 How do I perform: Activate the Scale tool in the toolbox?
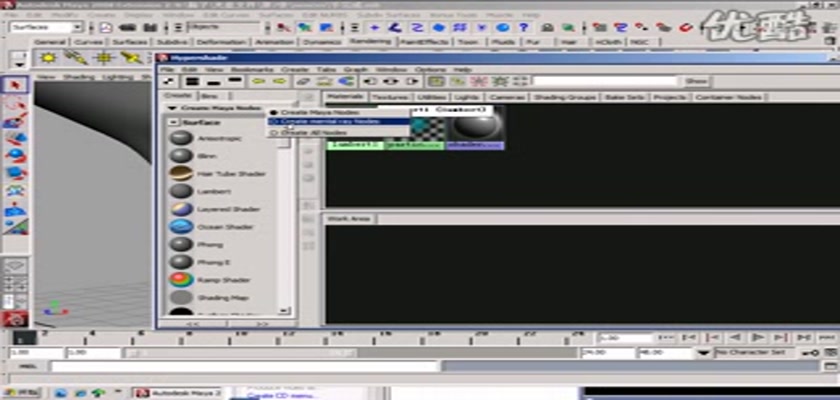(16, 173)
